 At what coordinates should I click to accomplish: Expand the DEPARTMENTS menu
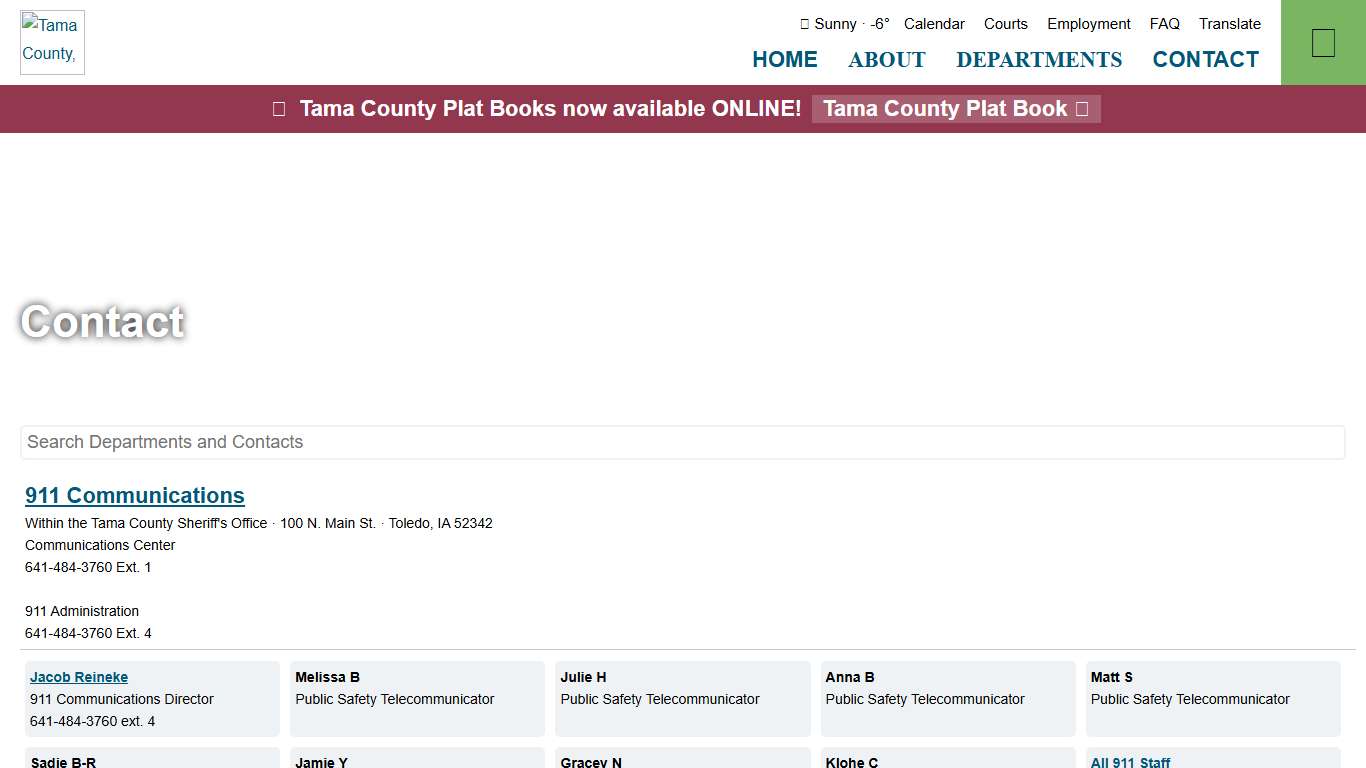pyautogui.click(x=1038, y=60)
